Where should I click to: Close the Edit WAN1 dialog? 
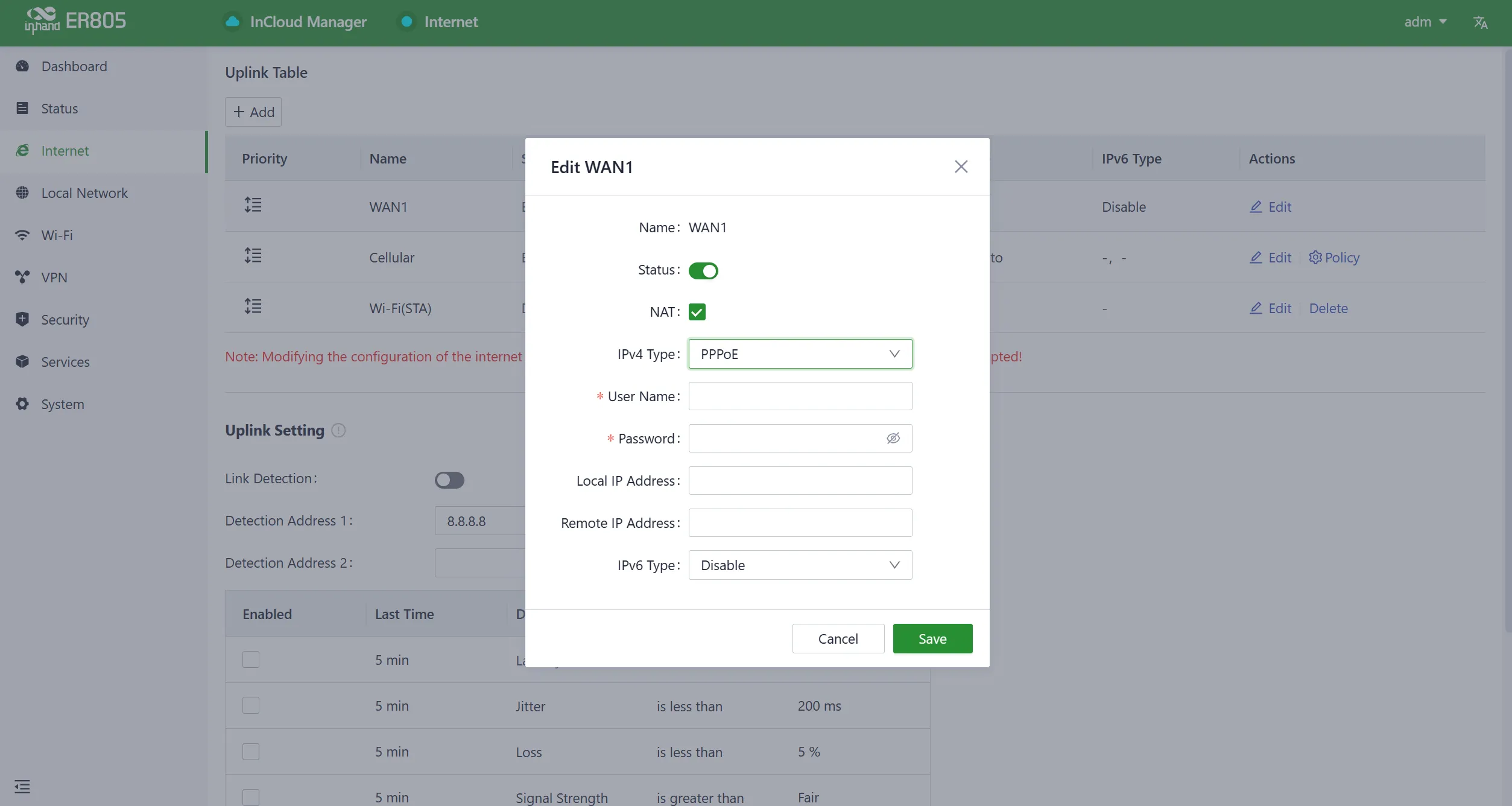point(961,167)
